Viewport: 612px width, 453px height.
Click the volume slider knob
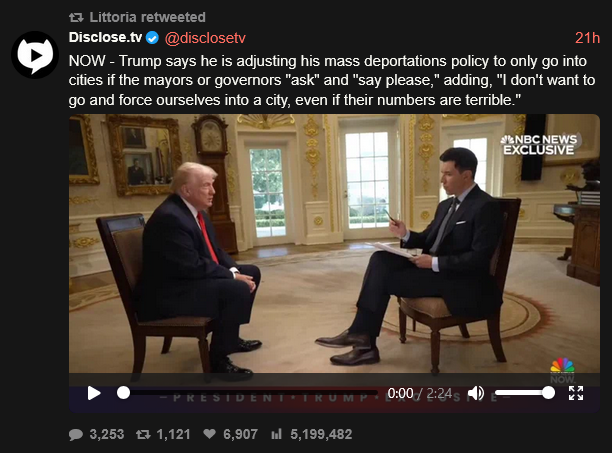coord(548,393)
